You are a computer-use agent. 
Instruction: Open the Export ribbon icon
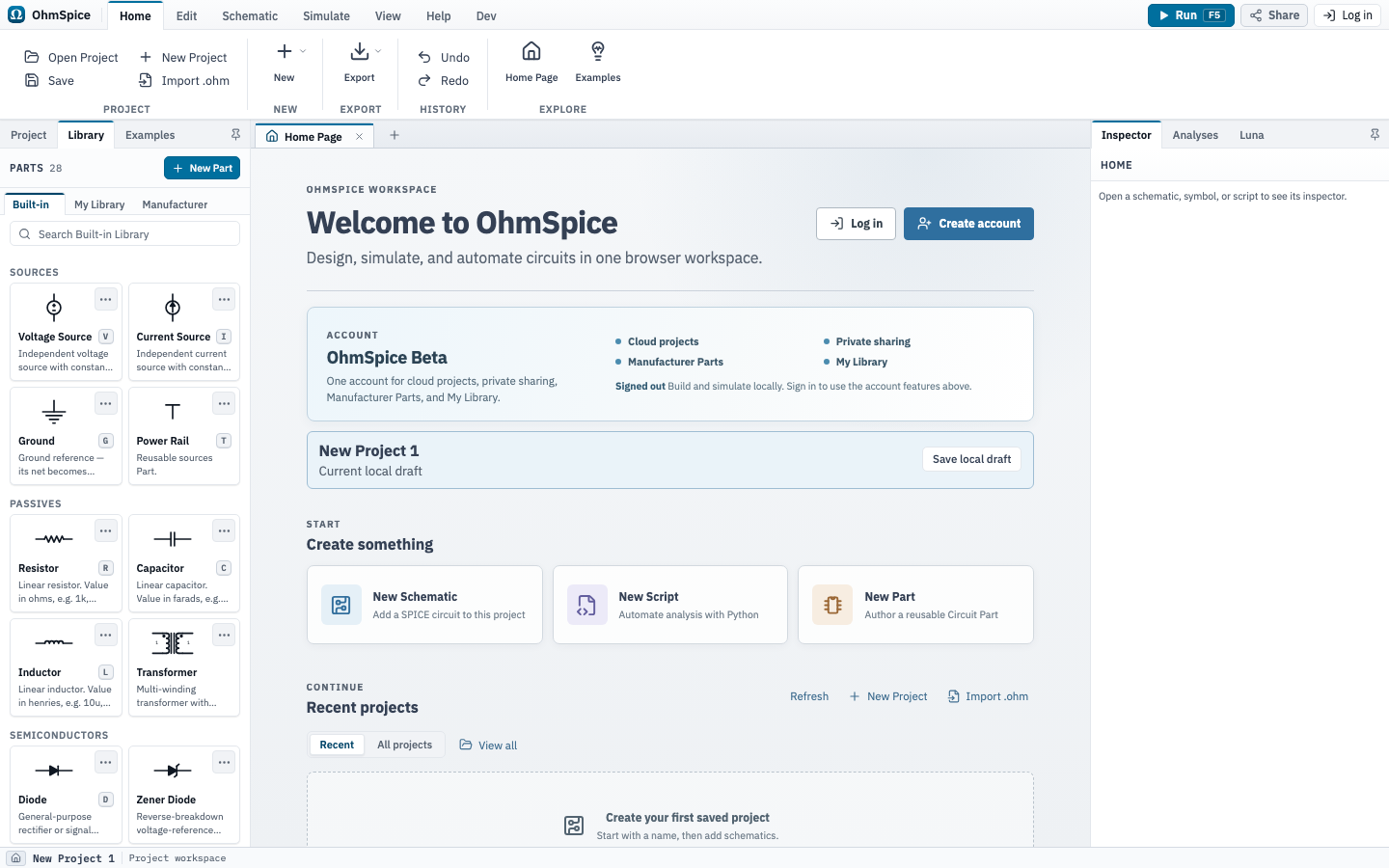pos(359,51)
